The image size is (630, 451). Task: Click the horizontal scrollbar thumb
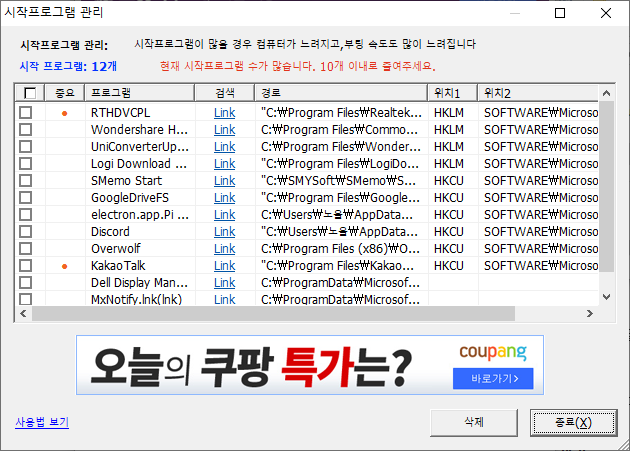click(274, 313)
